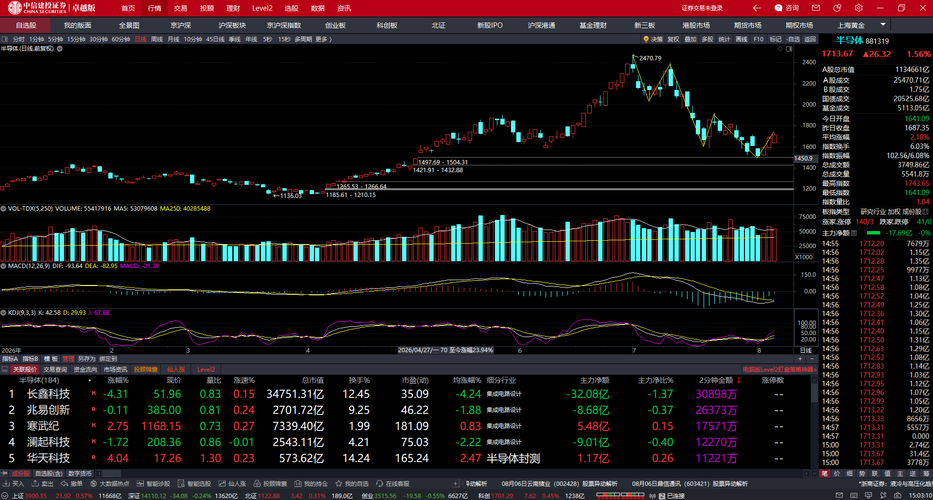
Task: Click 成份股 link in side panel
Action: click(911, 211)
